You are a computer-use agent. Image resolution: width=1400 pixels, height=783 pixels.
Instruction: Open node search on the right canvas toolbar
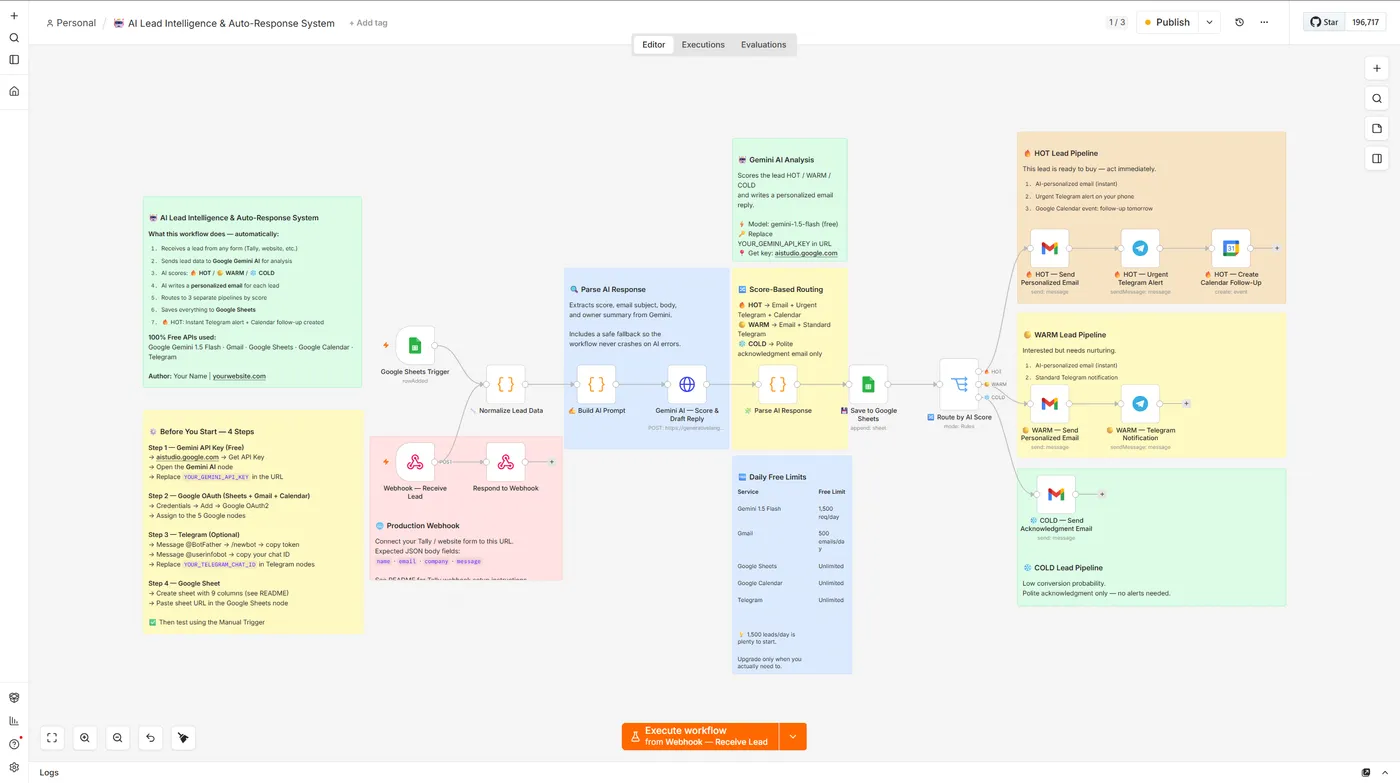tap(1377, 98)
